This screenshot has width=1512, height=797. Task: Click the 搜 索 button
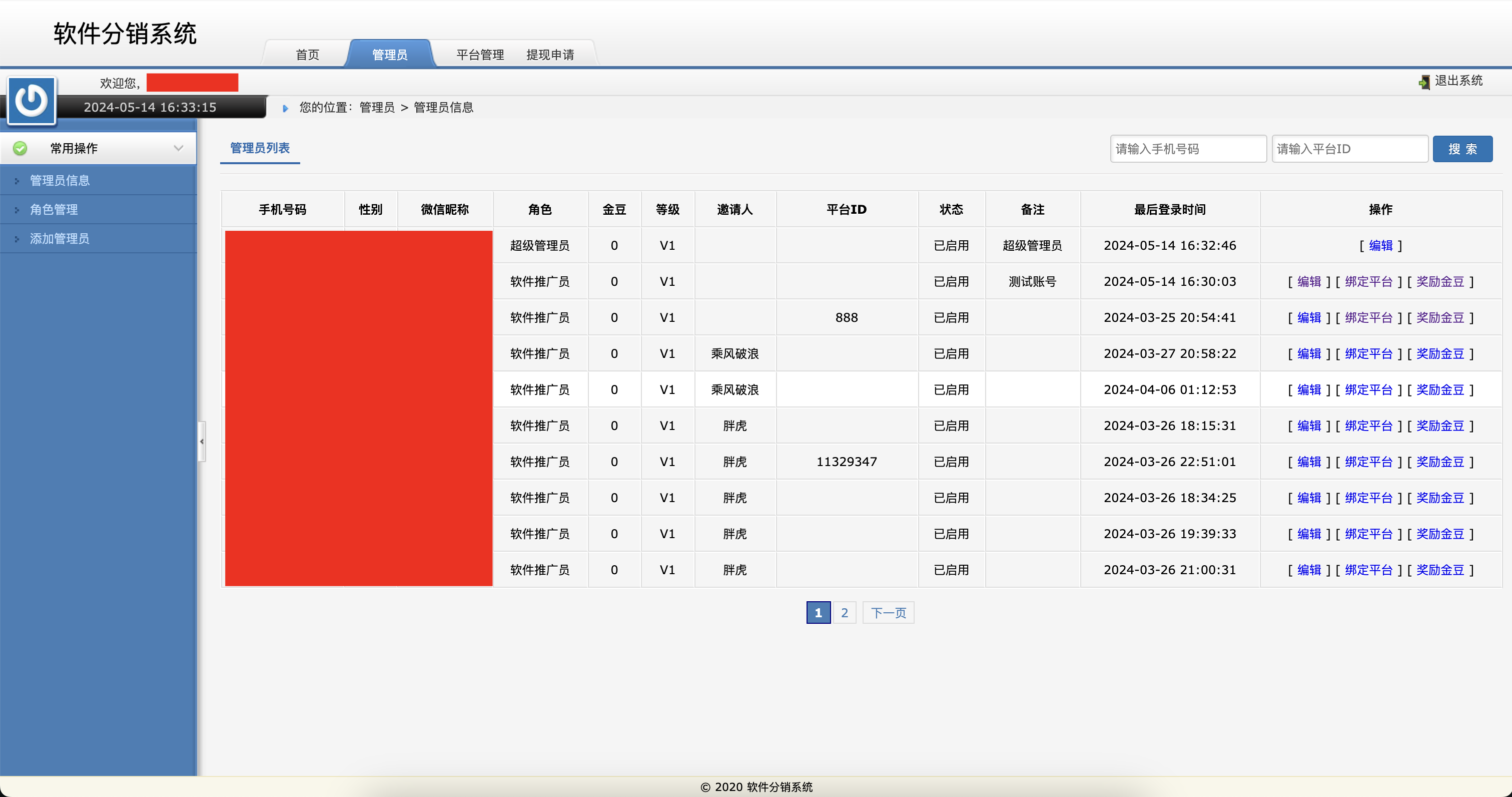coord(1462,149)
